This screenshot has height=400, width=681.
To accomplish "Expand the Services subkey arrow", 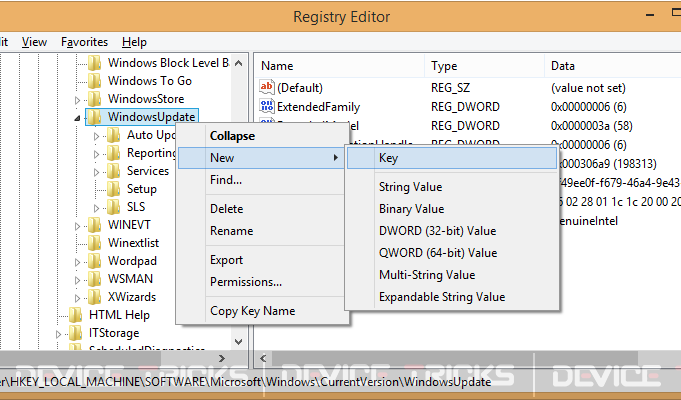I will (96, 172).
